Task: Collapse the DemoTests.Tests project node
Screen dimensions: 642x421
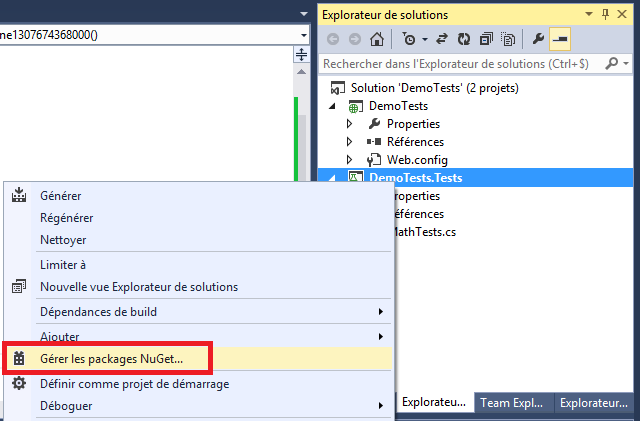Action: pos(332,178)
